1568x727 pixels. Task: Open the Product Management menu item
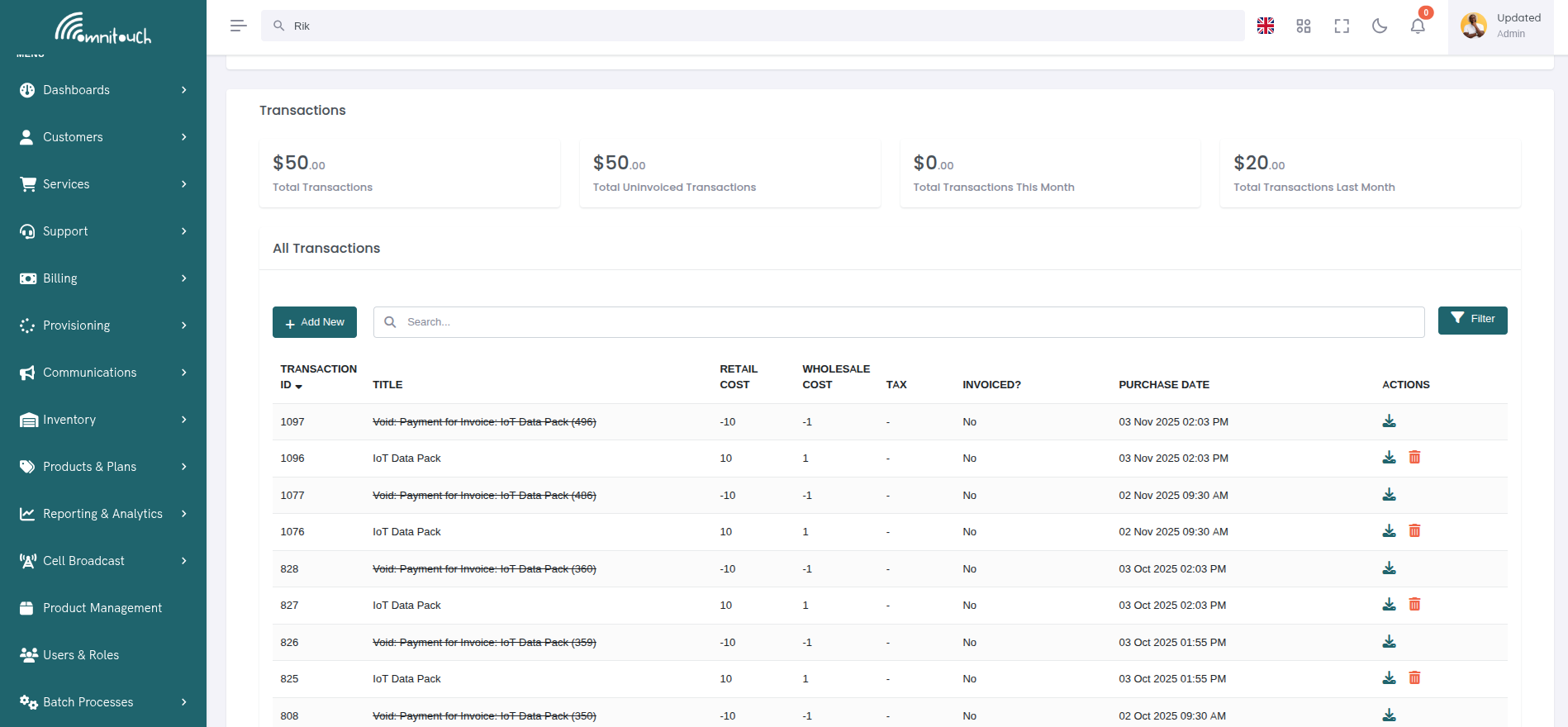pos(102,608)
